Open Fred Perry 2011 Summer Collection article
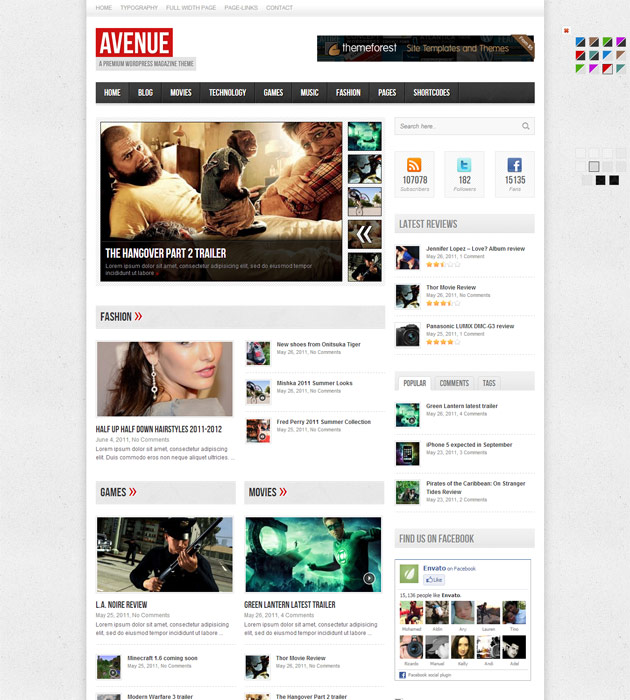 click(323, 422)
